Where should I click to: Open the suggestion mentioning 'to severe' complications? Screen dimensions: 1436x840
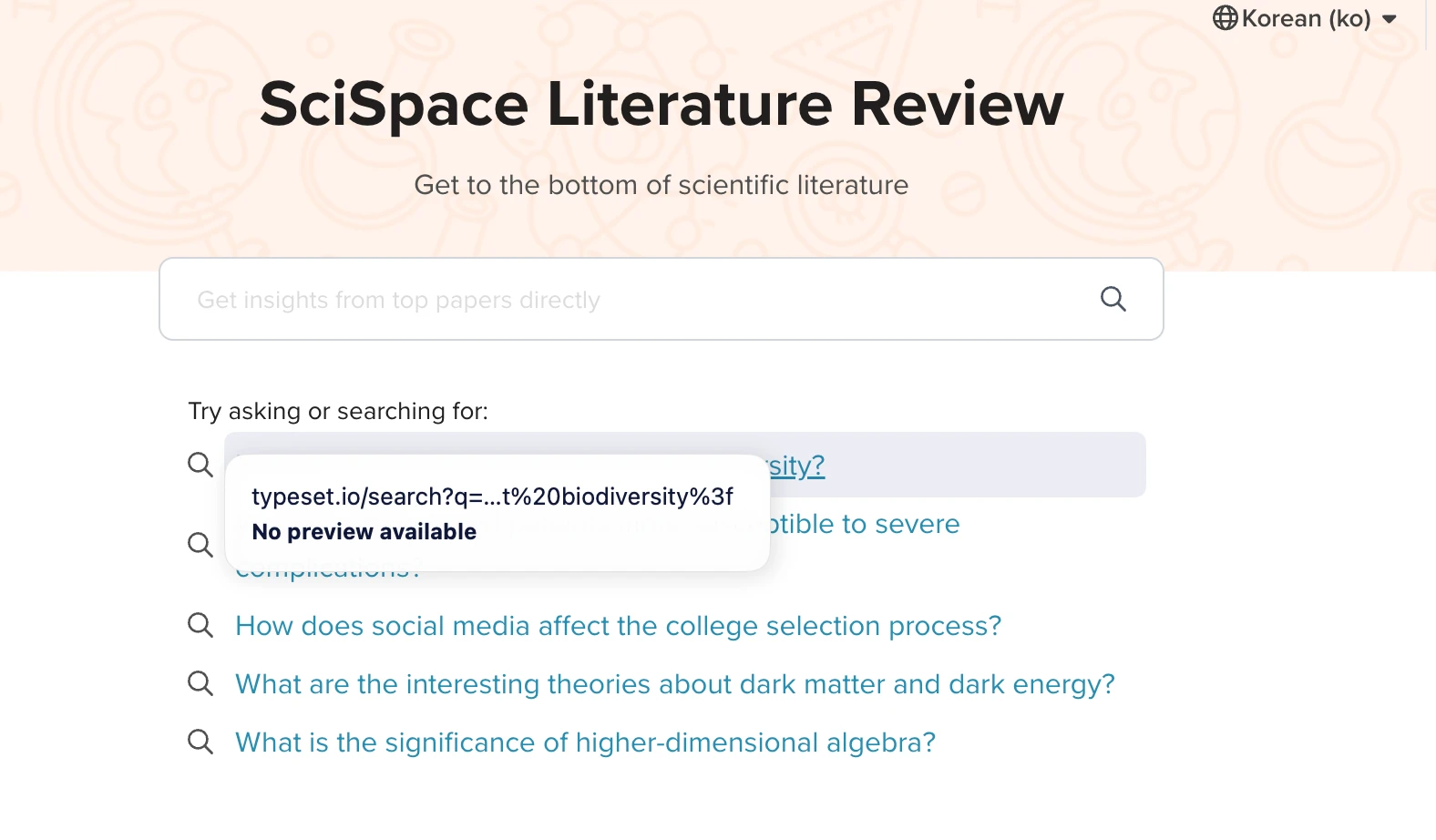click(866, 524)
